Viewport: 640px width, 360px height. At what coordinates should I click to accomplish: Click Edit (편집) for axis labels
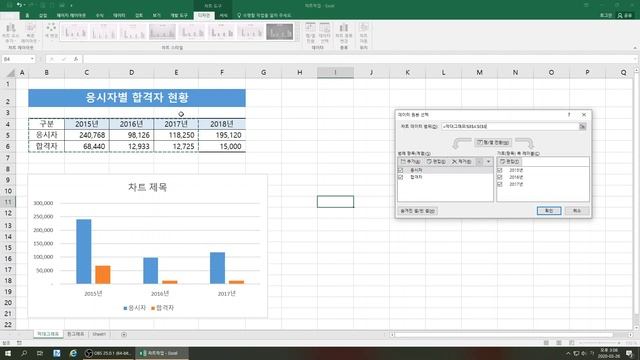click(x=509, y=162)
